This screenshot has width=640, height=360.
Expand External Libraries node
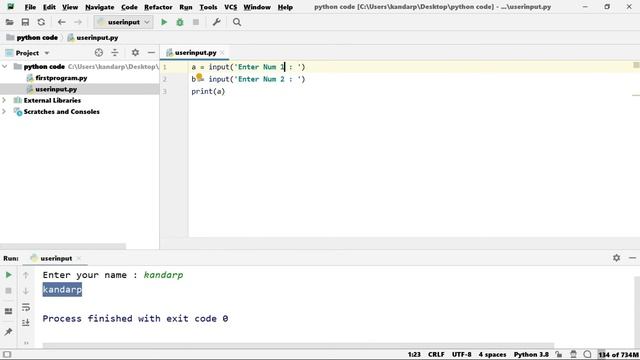4,100
